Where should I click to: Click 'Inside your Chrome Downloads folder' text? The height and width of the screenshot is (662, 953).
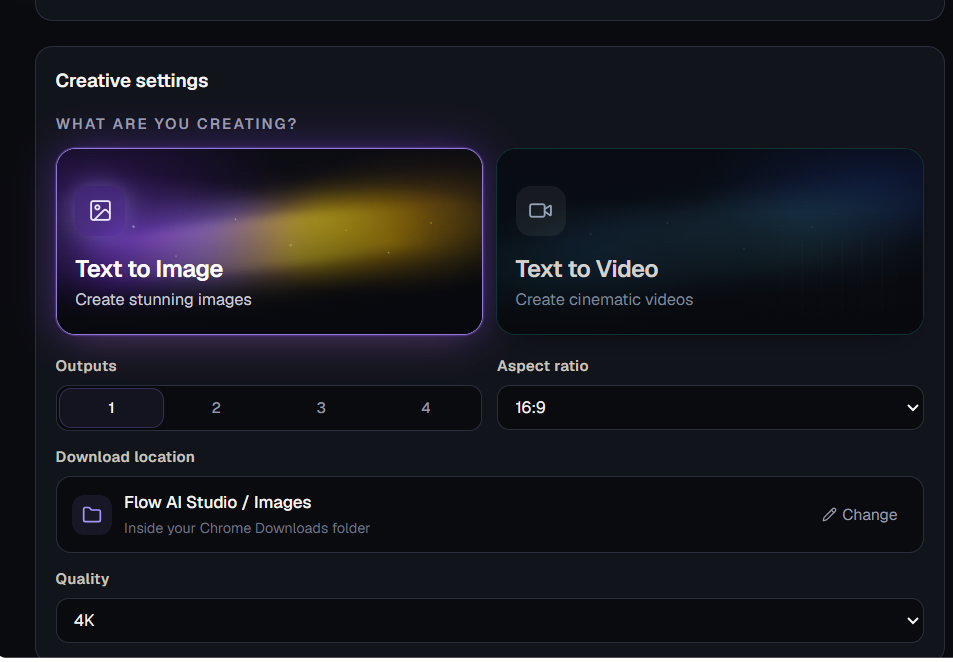coord(247,528)
